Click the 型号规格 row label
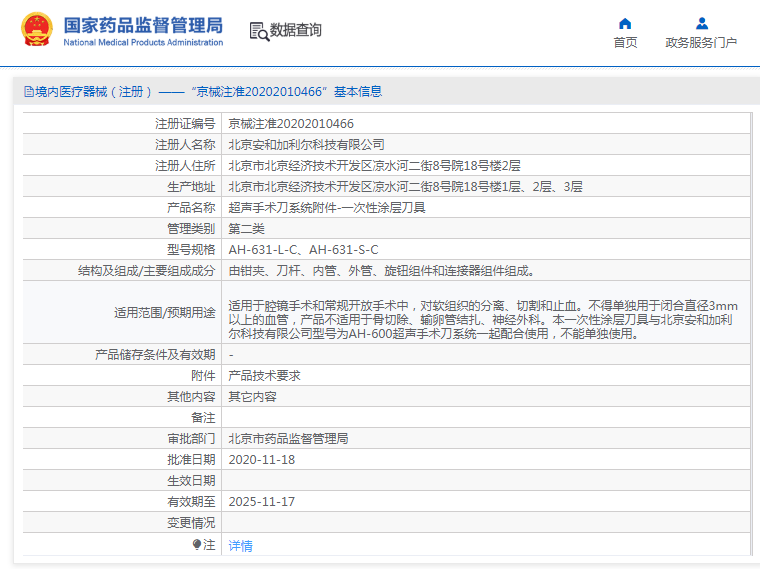This screenshot has width=760, height=569. tap(191, 250)
